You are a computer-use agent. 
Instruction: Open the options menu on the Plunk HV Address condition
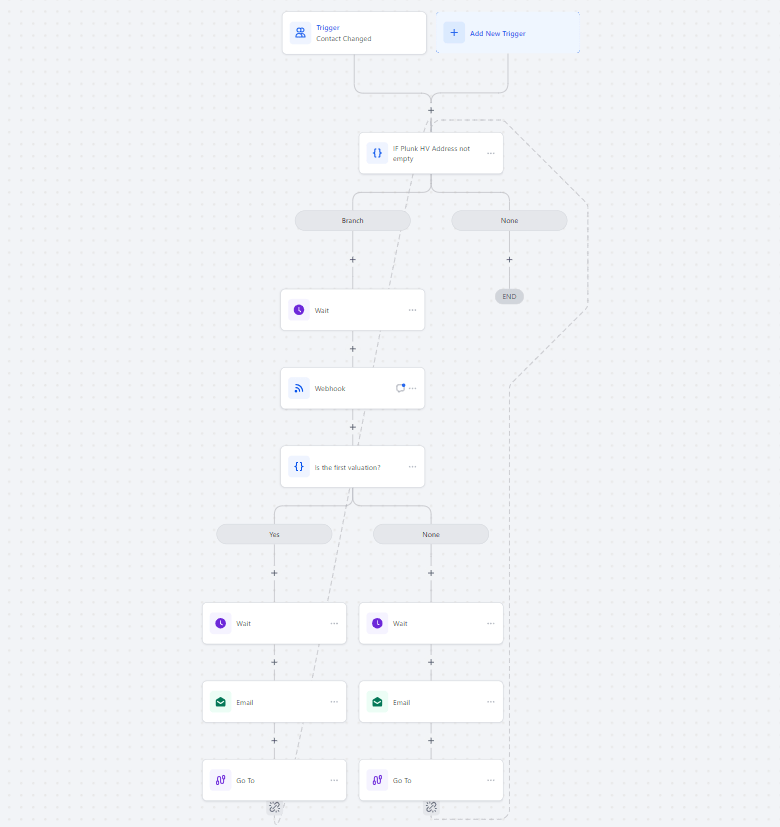491,153
